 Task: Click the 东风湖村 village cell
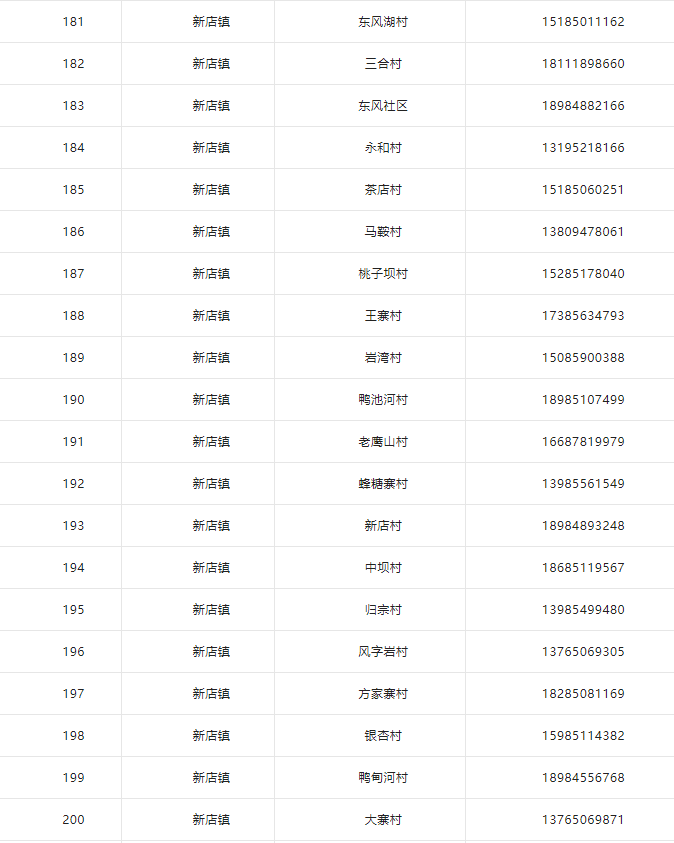click(x=383, y=22)
